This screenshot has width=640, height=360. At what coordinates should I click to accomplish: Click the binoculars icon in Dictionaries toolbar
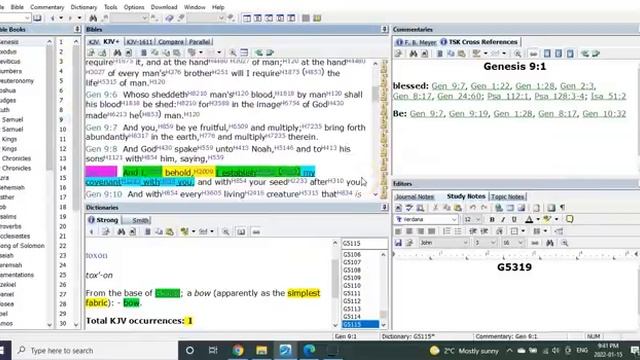[x=121, y=232]
